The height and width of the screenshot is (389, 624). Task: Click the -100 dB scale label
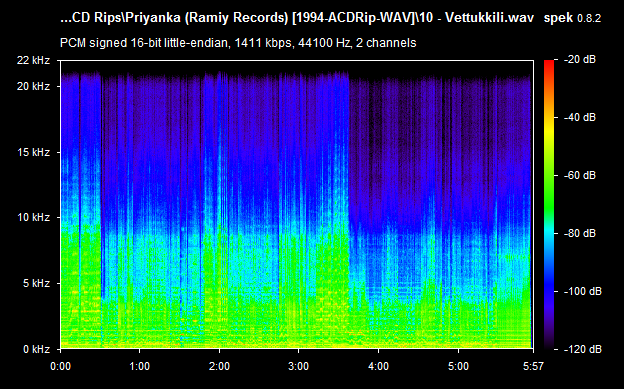583,291
